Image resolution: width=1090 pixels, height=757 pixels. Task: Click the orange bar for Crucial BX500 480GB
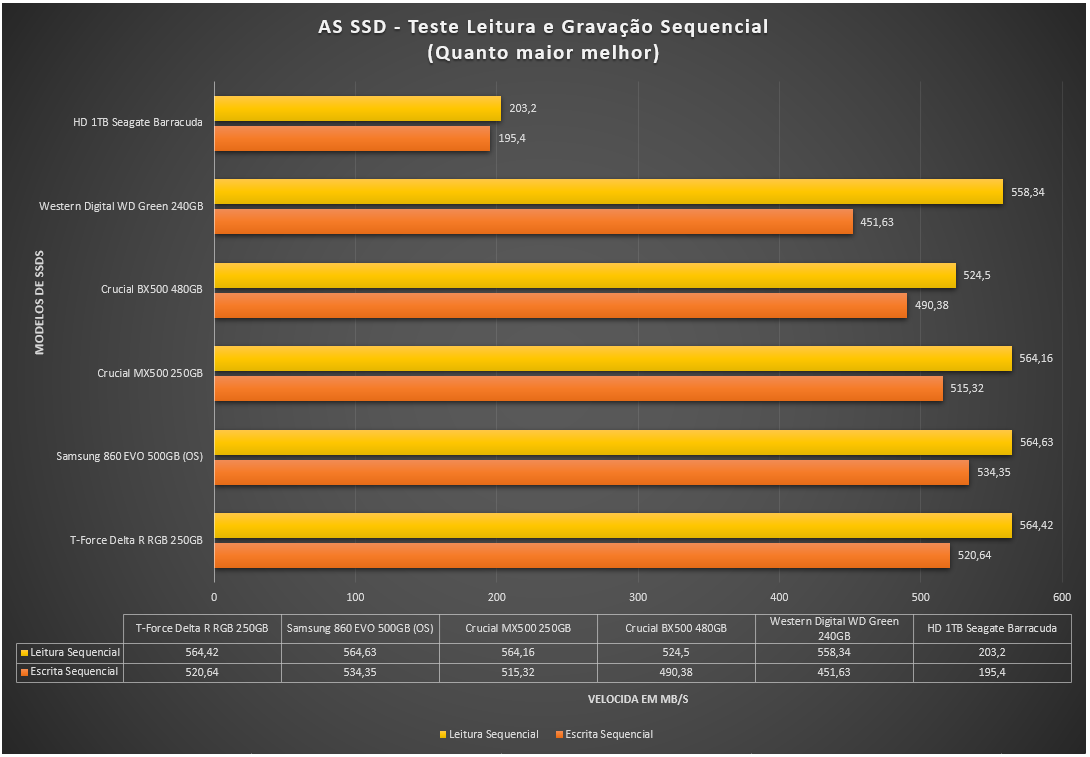point(560,305)
